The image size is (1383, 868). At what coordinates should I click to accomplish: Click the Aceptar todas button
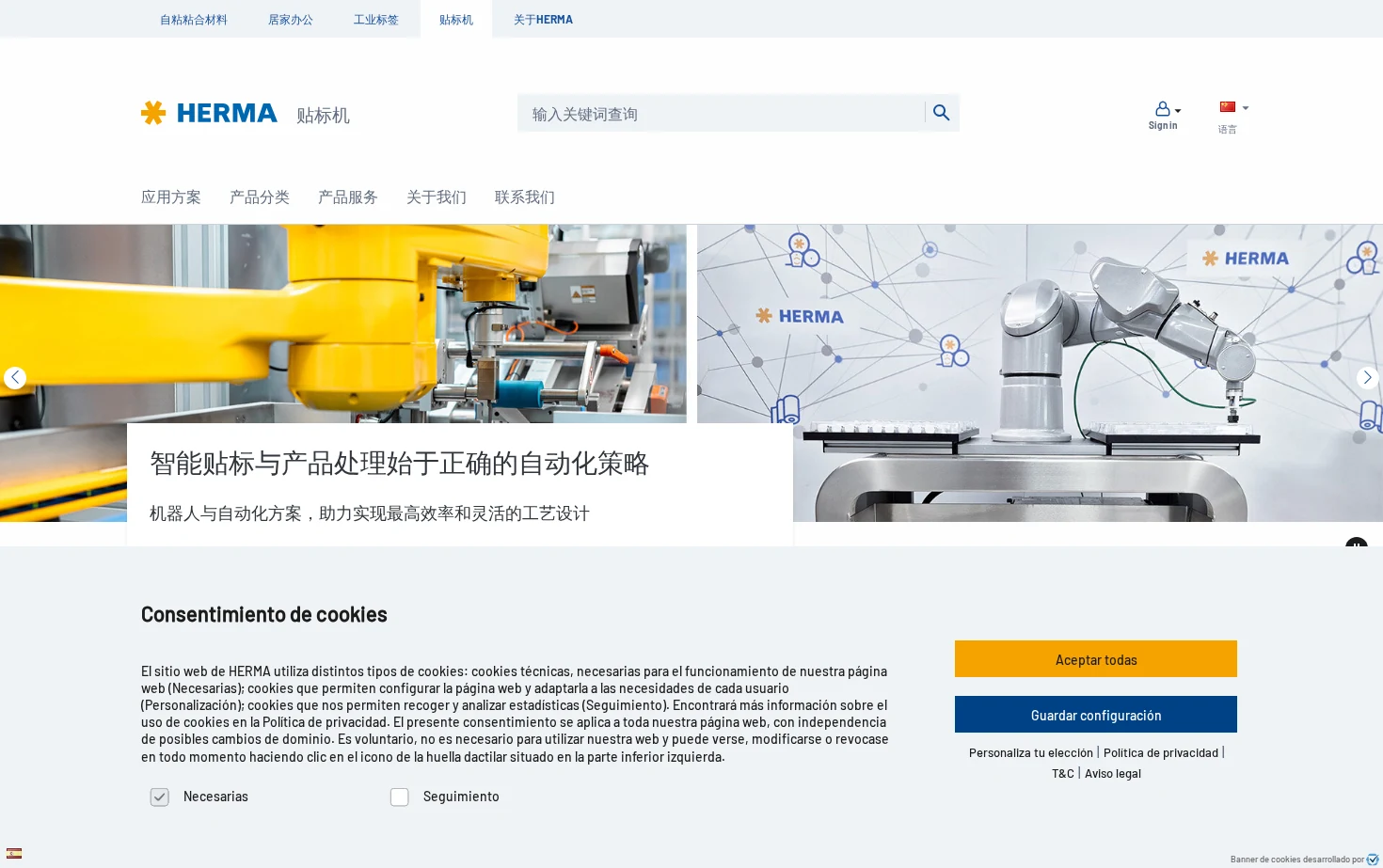1096,659
